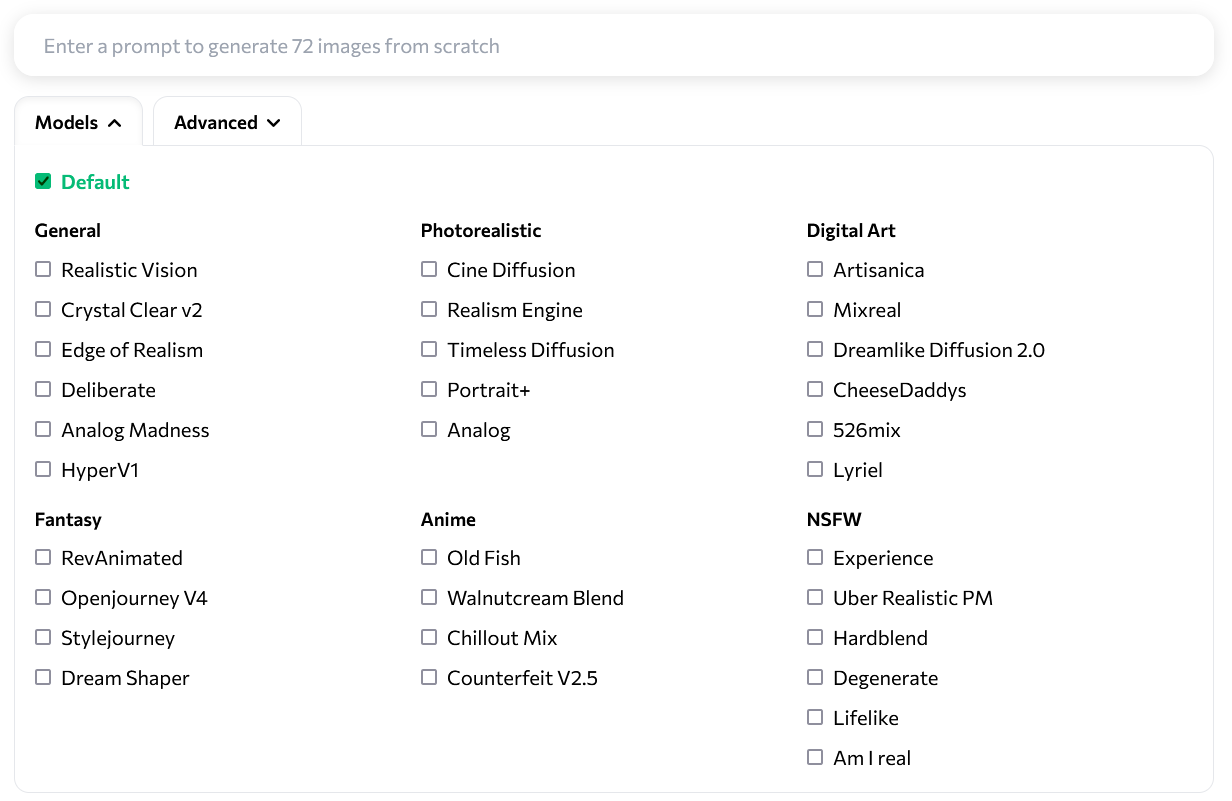This screenshot has width=1232, height=801.
Task: Tick the Old Fish anime model
Action: tap(429, 558)
